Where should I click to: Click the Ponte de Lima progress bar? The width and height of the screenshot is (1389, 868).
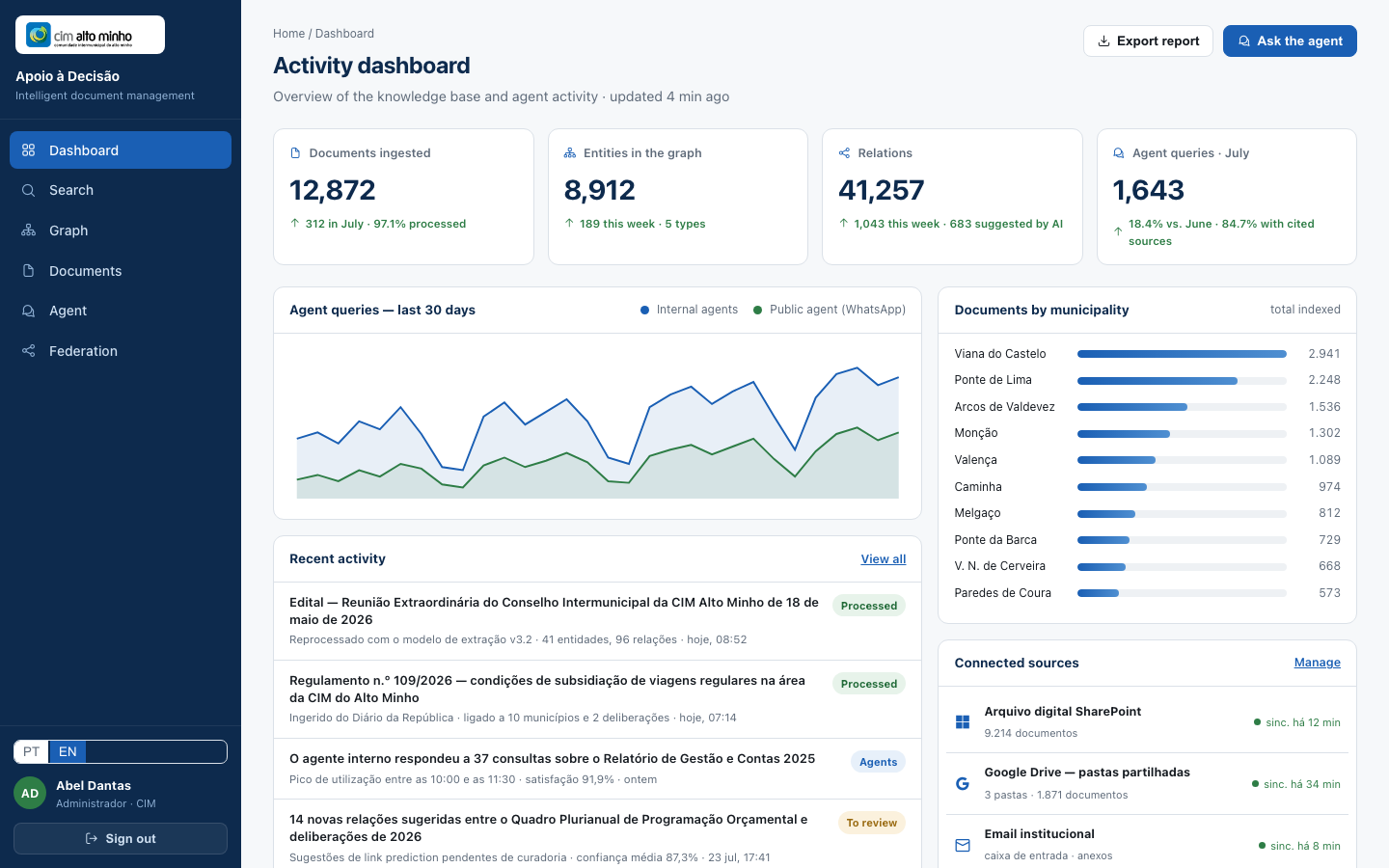(x=1182, y=381)
